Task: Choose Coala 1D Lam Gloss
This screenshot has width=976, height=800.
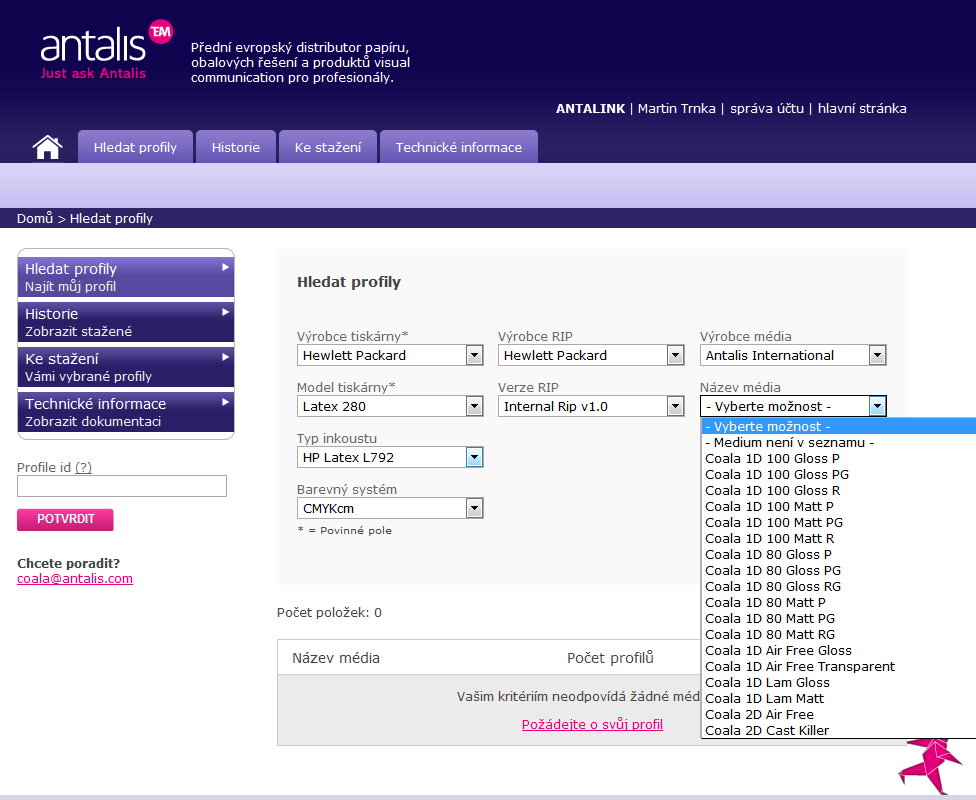Action: tap(838, 682)
